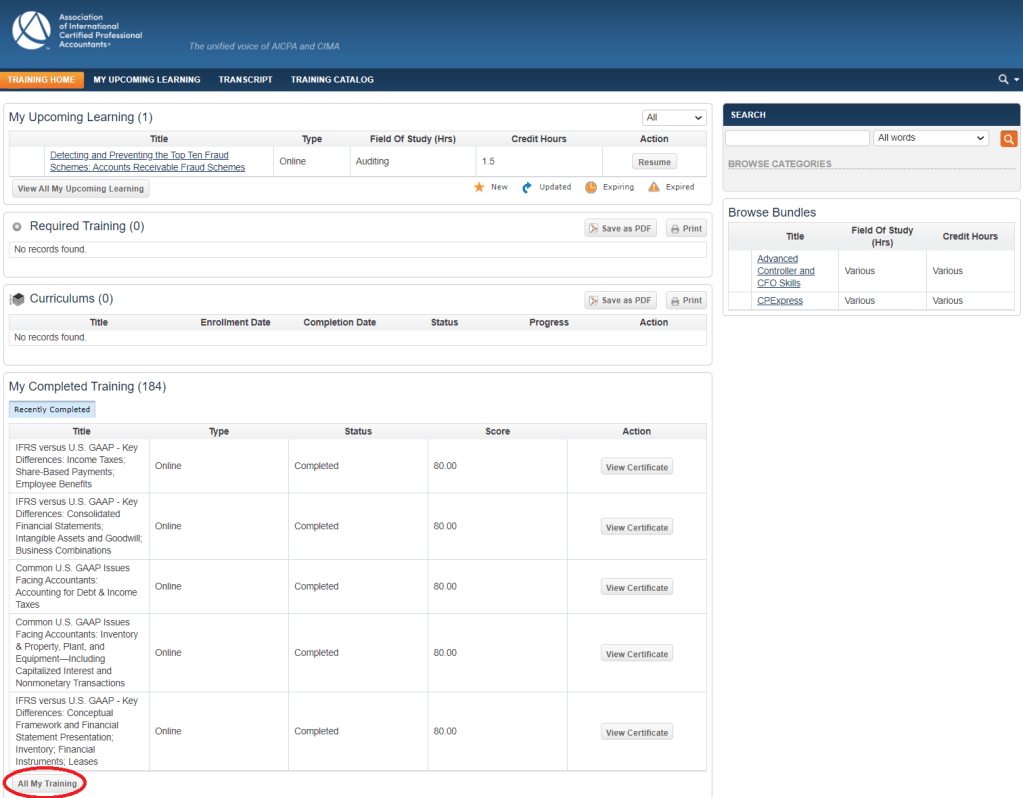This screenshot has height=798, width=1023.
Task: Click the orange search magnifier button
Action: (x=1008, y=139)
